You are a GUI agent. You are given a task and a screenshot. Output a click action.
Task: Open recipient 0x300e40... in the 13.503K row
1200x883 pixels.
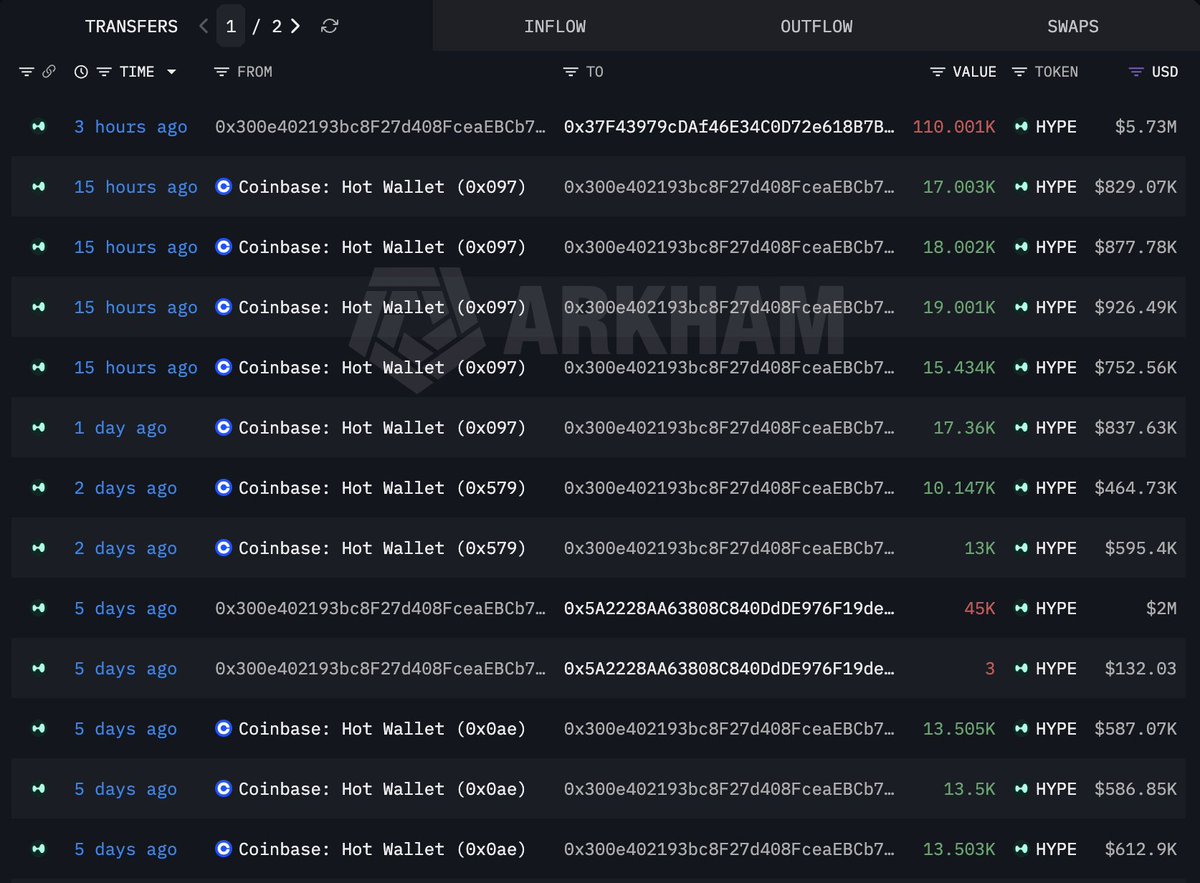click(x=729, y=849)
